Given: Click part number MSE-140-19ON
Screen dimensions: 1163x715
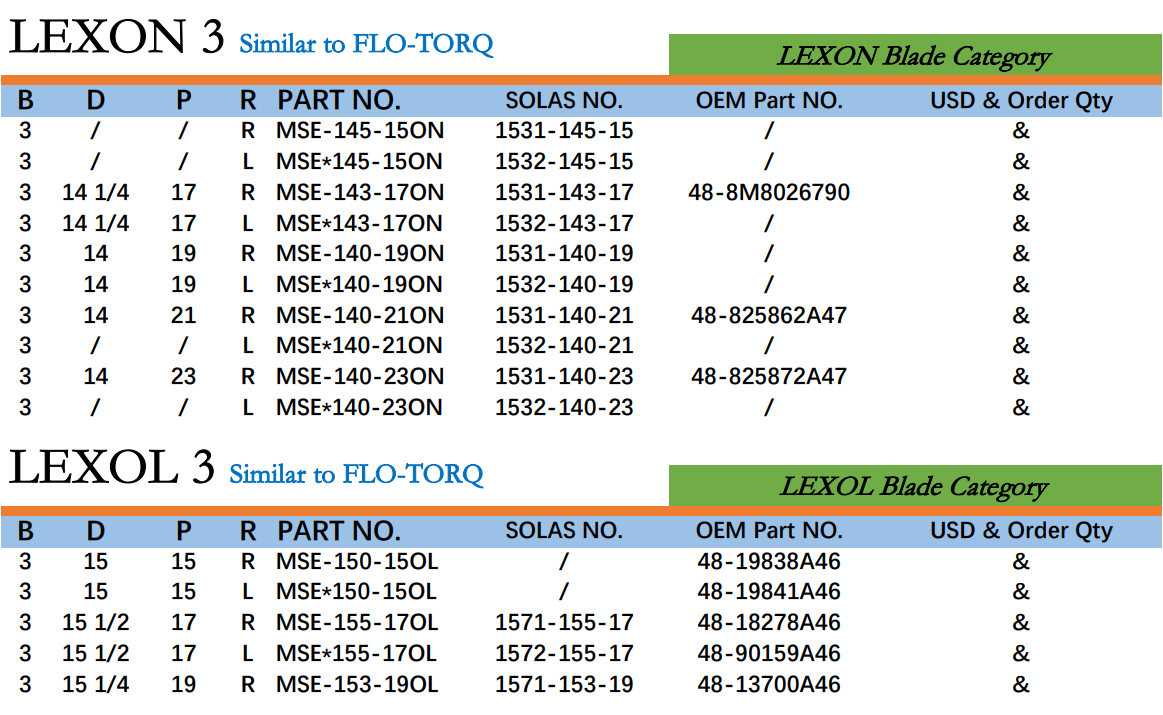Looking at the screenshot, I should click(x=360, y=254).
